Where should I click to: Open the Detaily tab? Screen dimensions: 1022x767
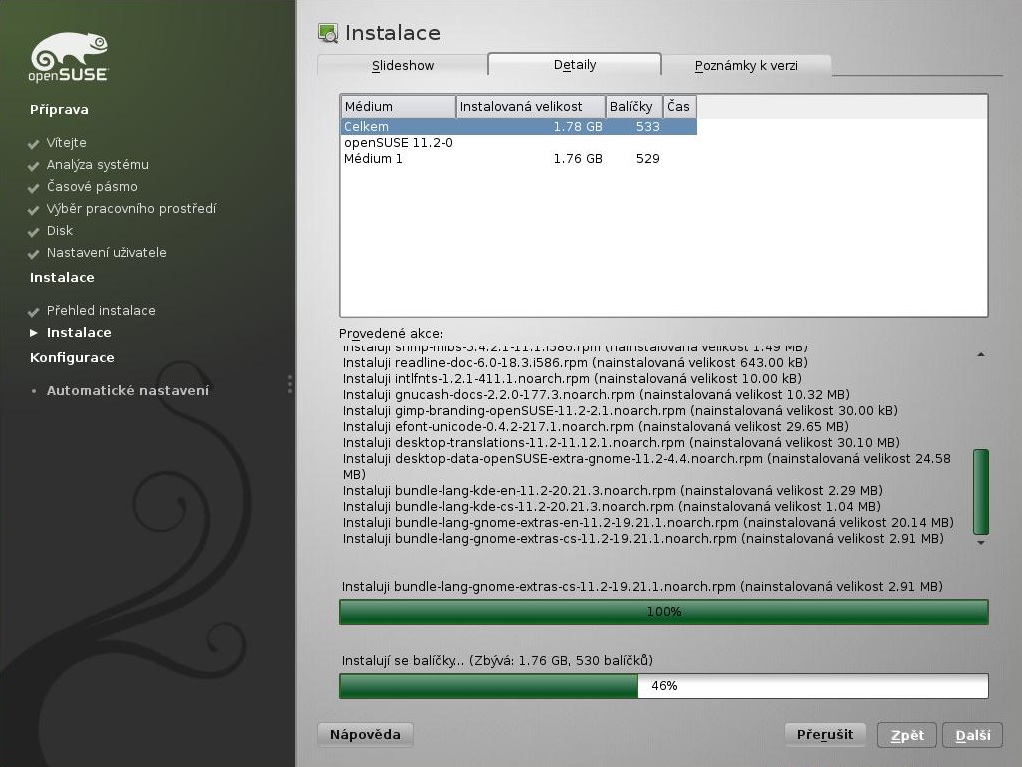tap(575, 65)
